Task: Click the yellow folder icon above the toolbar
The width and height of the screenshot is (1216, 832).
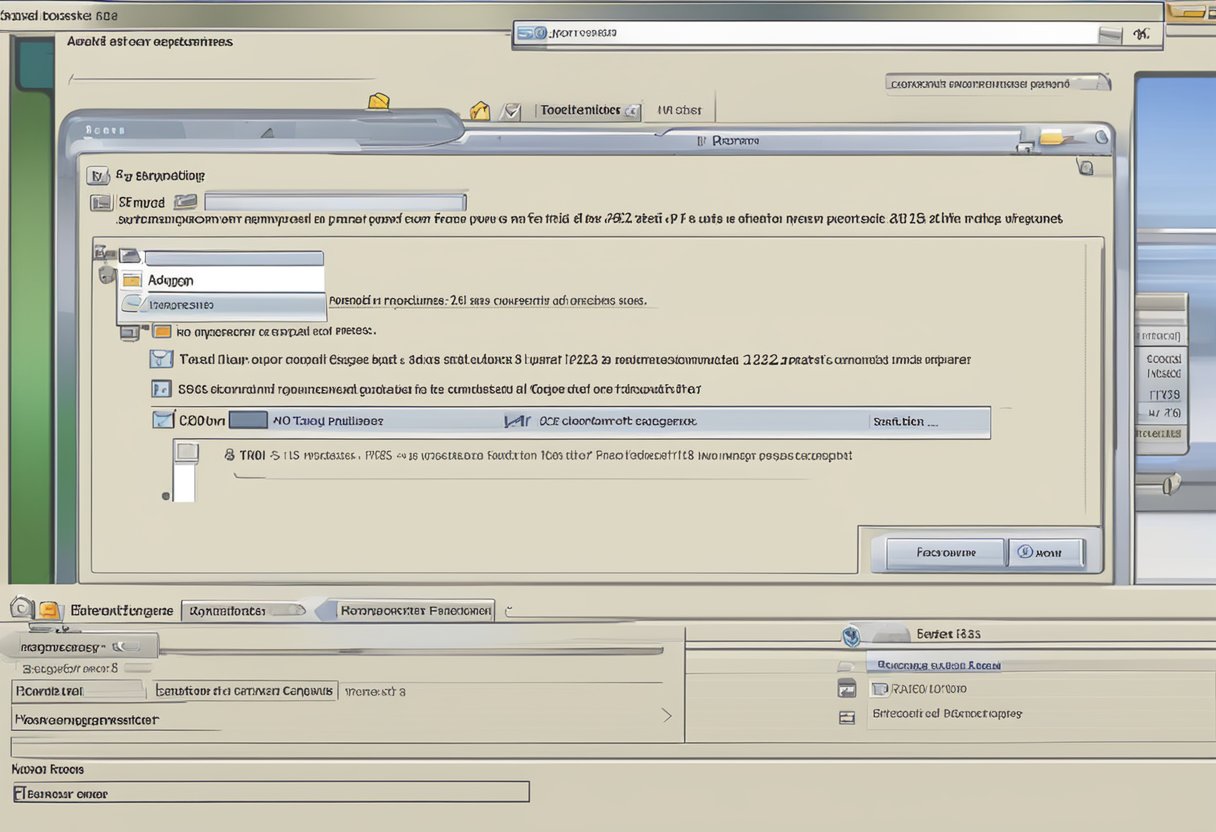Action: coord(379,100)
